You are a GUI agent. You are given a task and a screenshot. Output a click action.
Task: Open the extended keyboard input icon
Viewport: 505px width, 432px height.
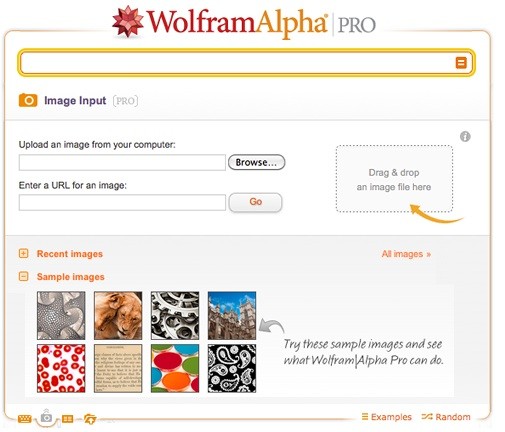tap(24, 419)
